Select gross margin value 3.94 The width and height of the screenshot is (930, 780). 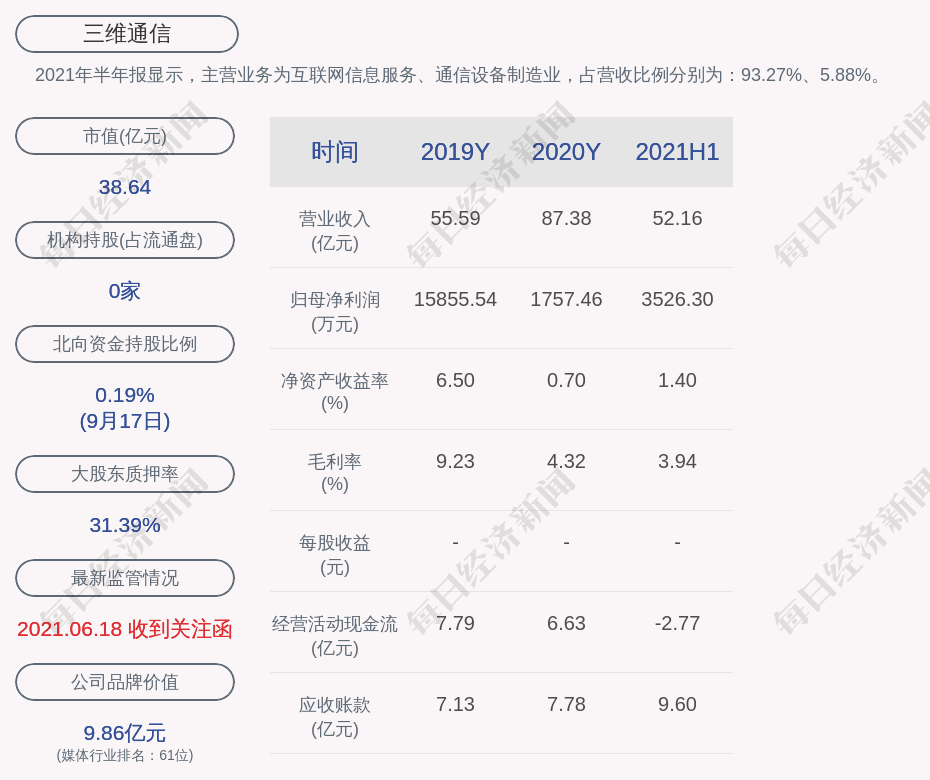(x=677, y=461)
